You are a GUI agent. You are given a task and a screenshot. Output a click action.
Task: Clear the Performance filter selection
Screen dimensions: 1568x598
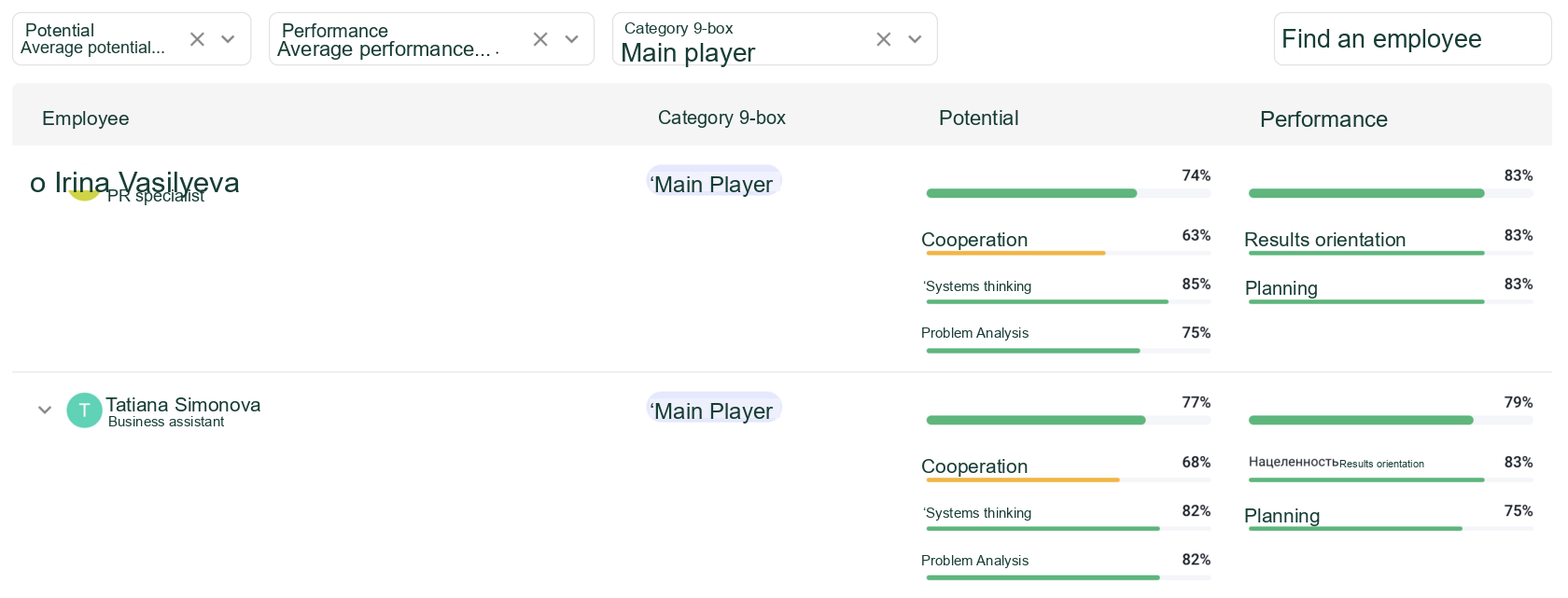pos(540,39)
